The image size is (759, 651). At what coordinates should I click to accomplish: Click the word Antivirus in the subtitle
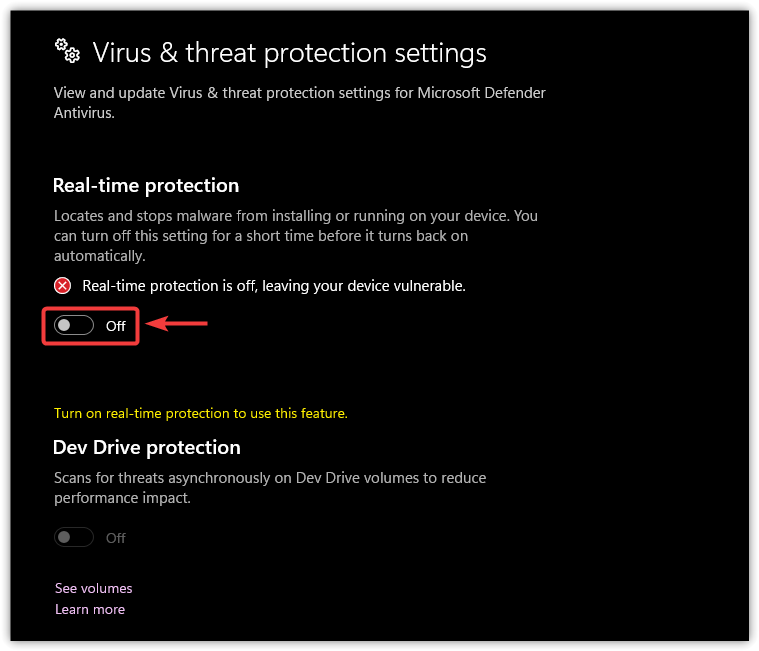(x=84, y=114)
